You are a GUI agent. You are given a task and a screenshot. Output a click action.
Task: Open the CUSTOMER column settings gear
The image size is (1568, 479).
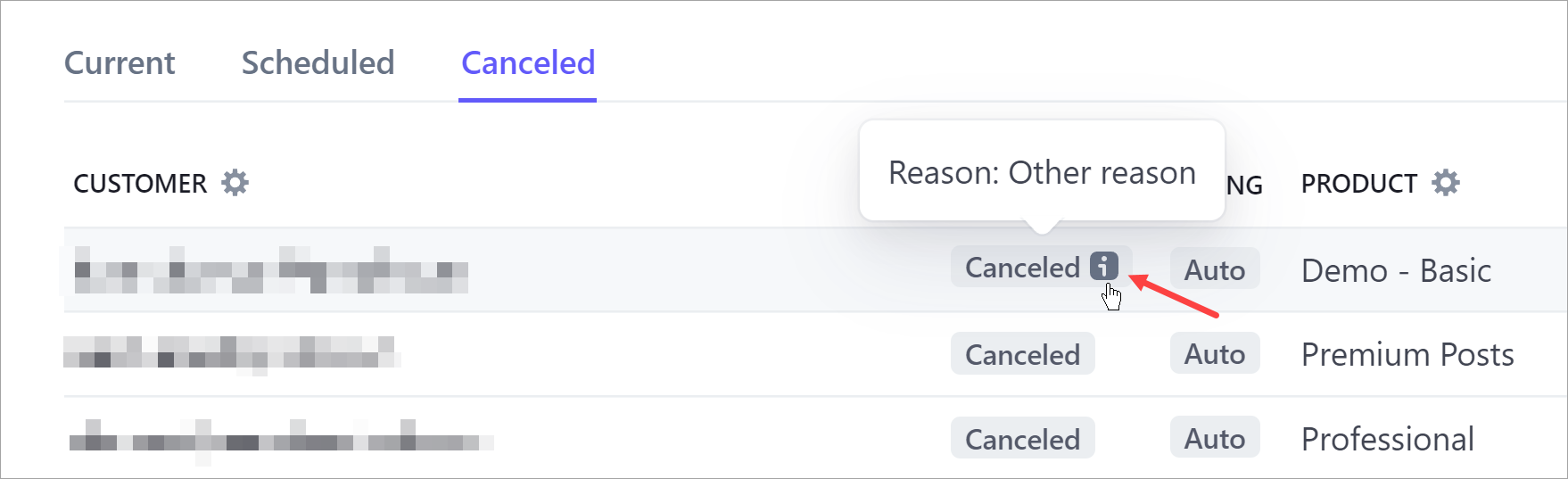coord(235,183)
